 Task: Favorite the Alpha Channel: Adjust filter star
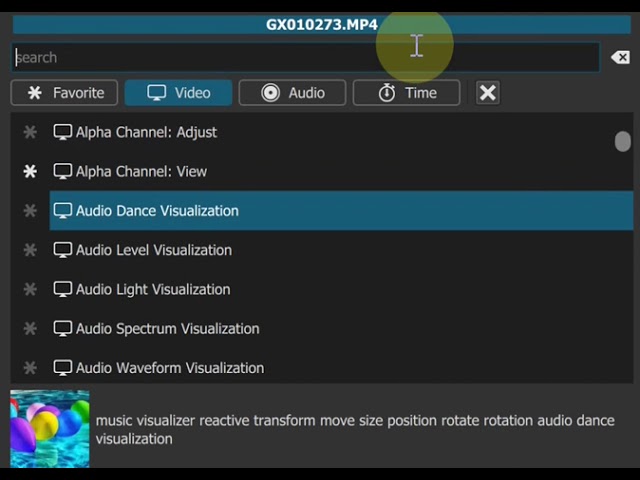click(30, 132)
